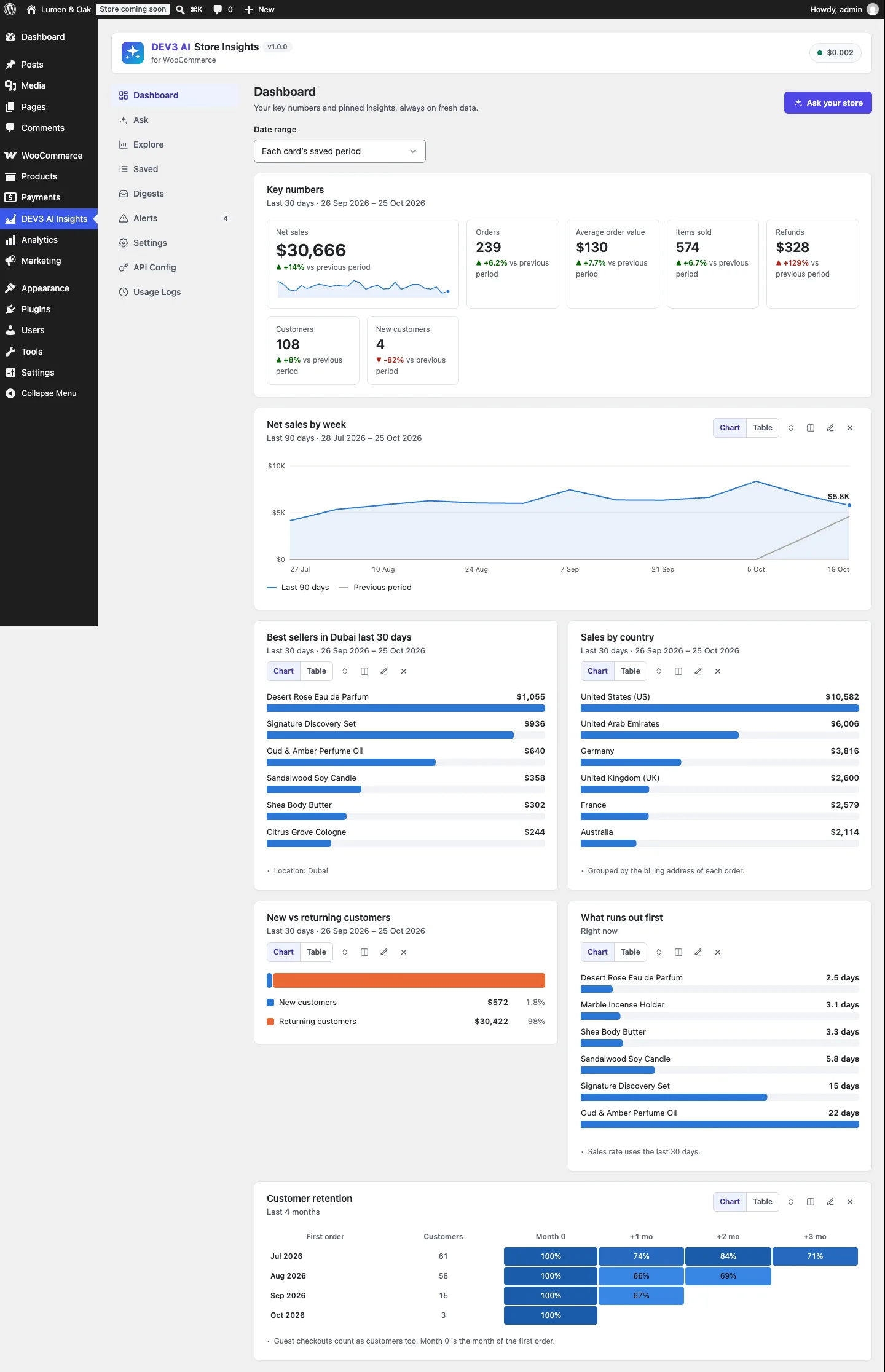Click the $0.002 usage cost badge
This screenshot has width=885, height=1372.
(835, 53)
